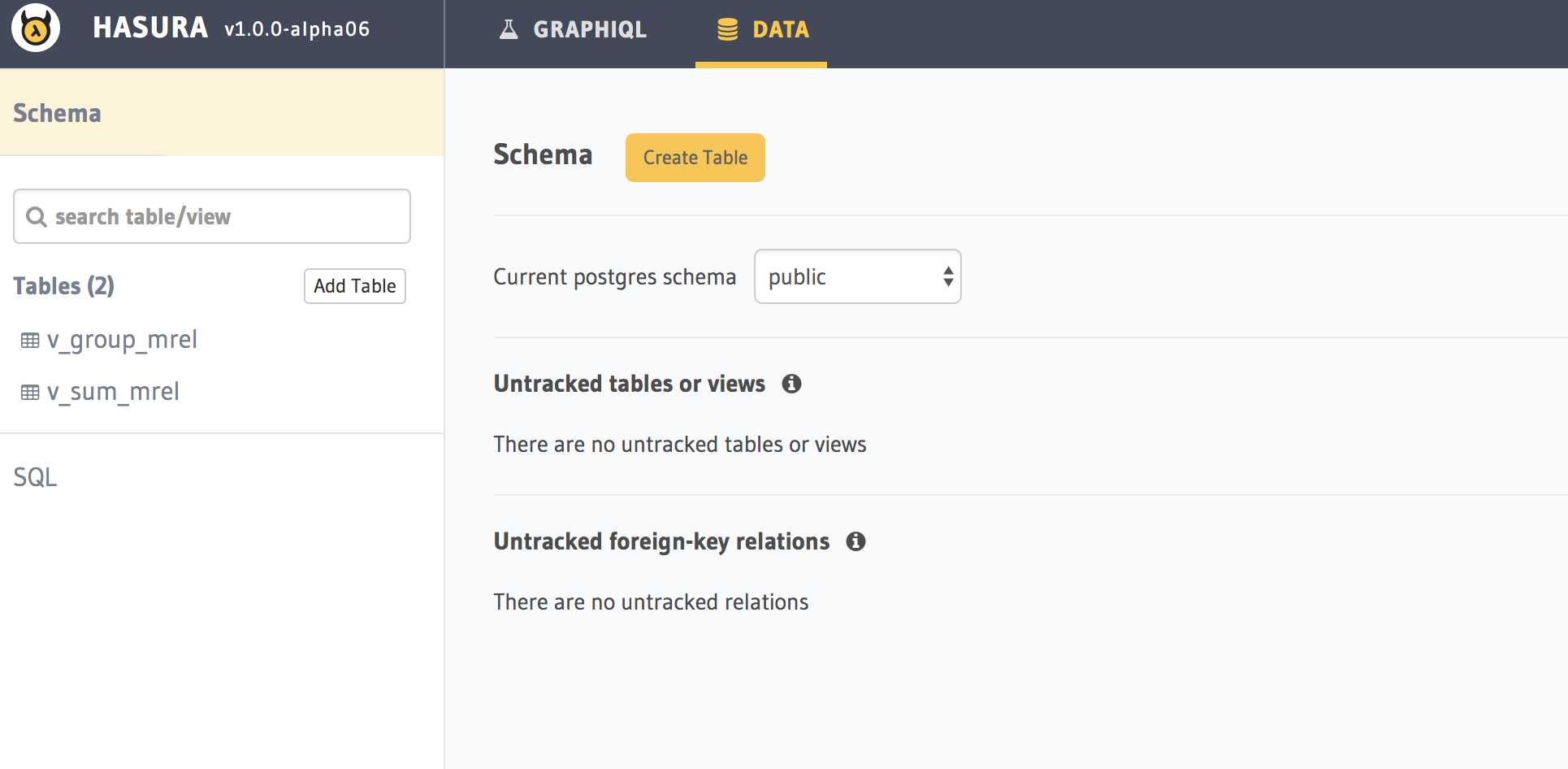Click the GraphiQL flask icon
Viewport: 1568px width, 769px height.
[x=509, y=29]
